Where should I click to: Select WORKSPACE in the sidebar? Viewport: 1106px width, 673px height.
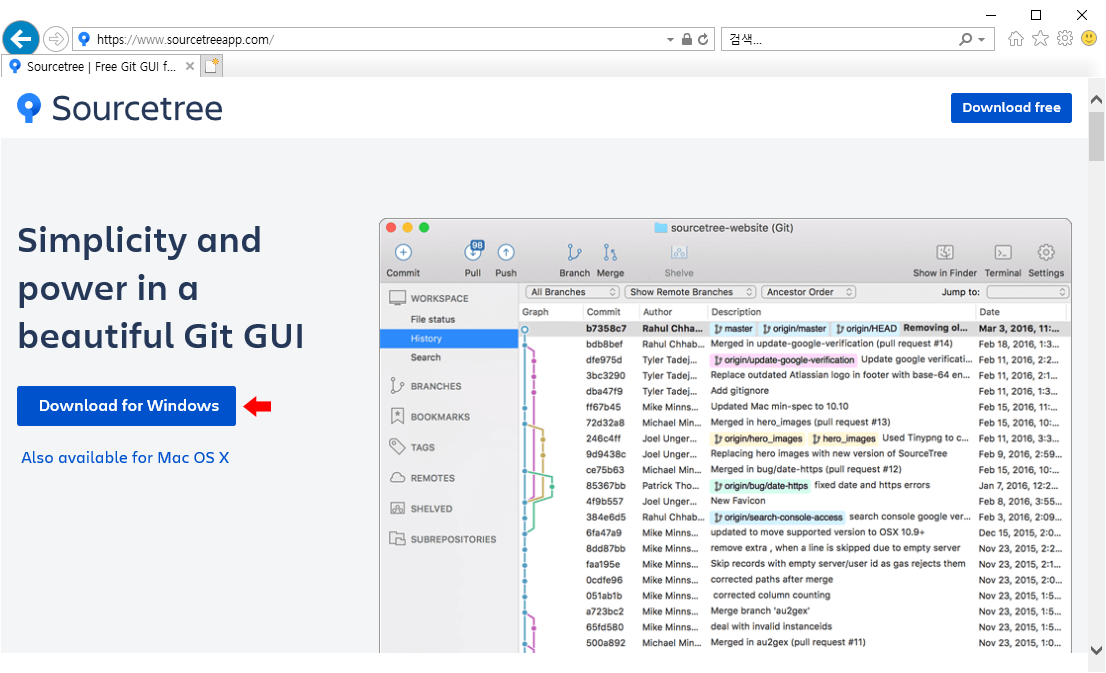[x=439, y=298]
